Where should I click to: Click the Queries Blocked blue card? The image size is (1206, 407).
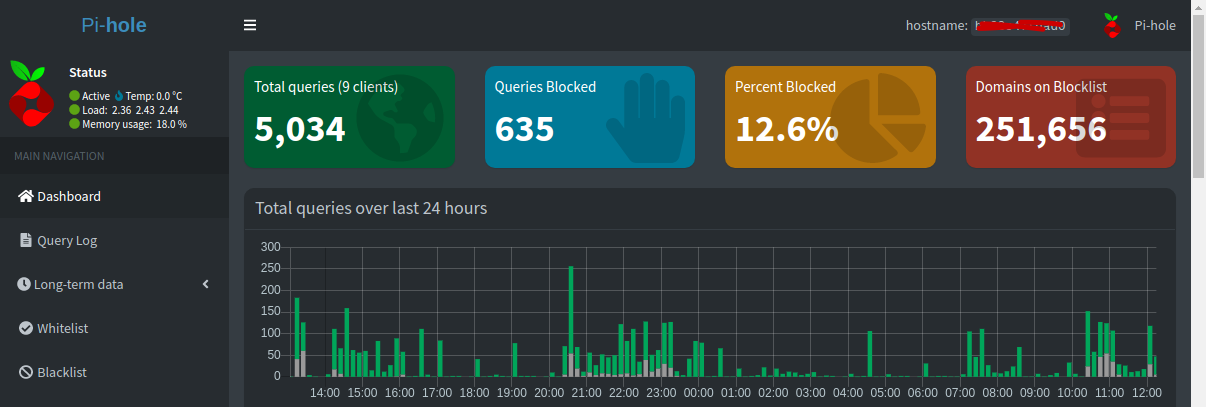point(589,117)
